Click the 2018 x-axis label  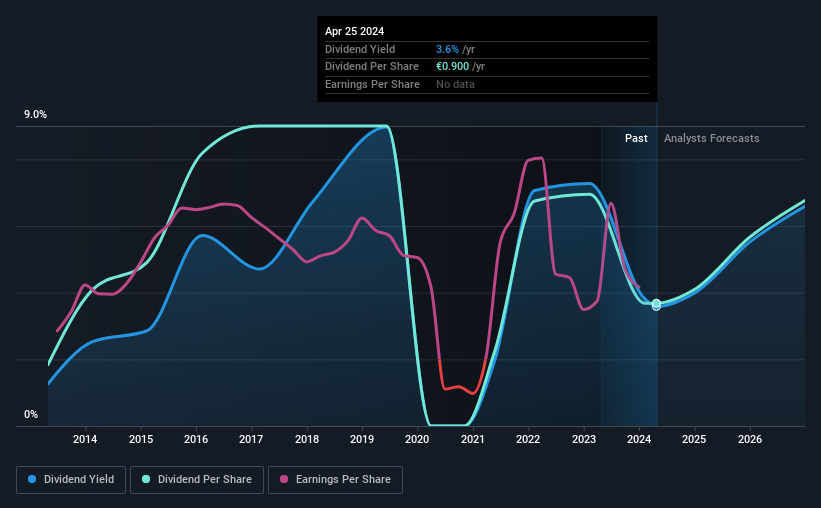click(x=307, y=439)
